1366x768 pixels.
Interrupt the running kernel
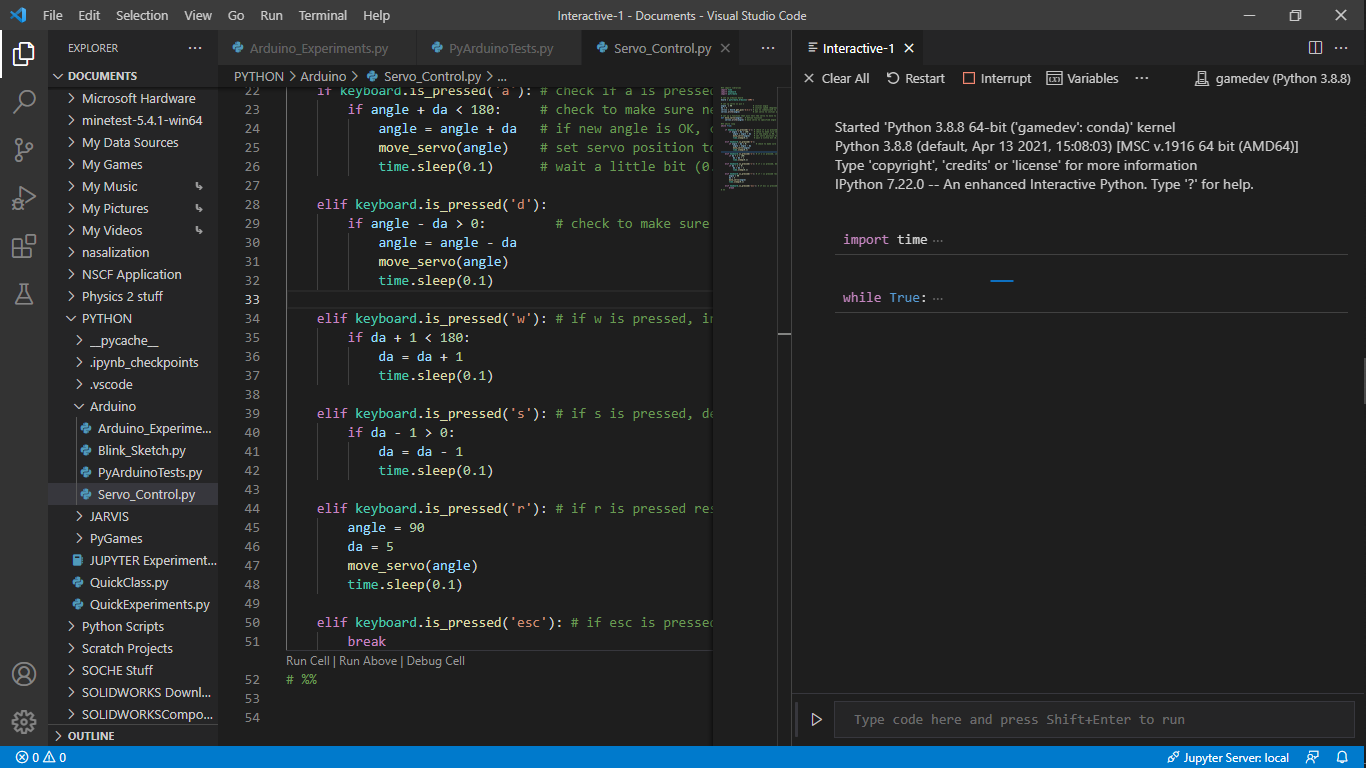pos(996,78)
